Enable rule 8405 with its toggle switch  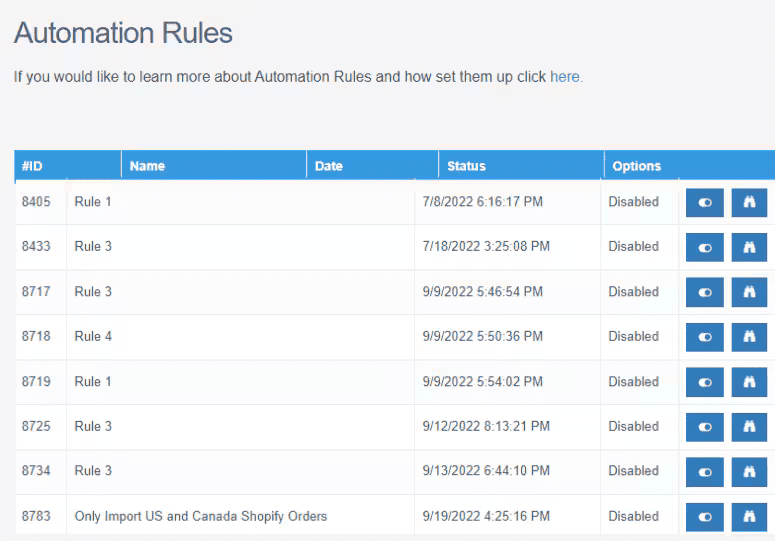coord(705,202)
